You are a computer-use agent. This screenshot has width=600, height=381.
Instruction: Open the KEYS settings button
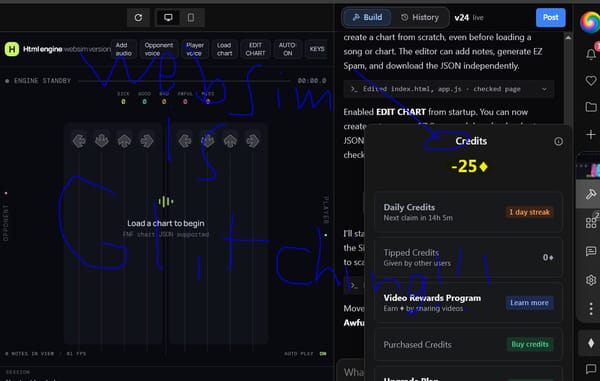(x=317, y=49)
